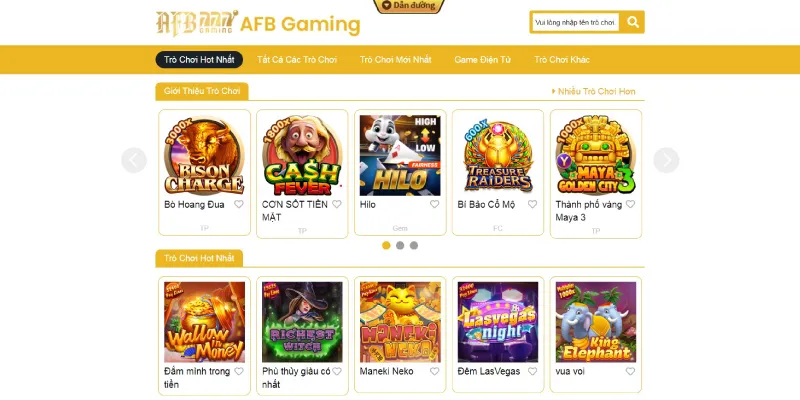Launch the Hilo game thumbnail
800x400 pixels.
point(400,156)
